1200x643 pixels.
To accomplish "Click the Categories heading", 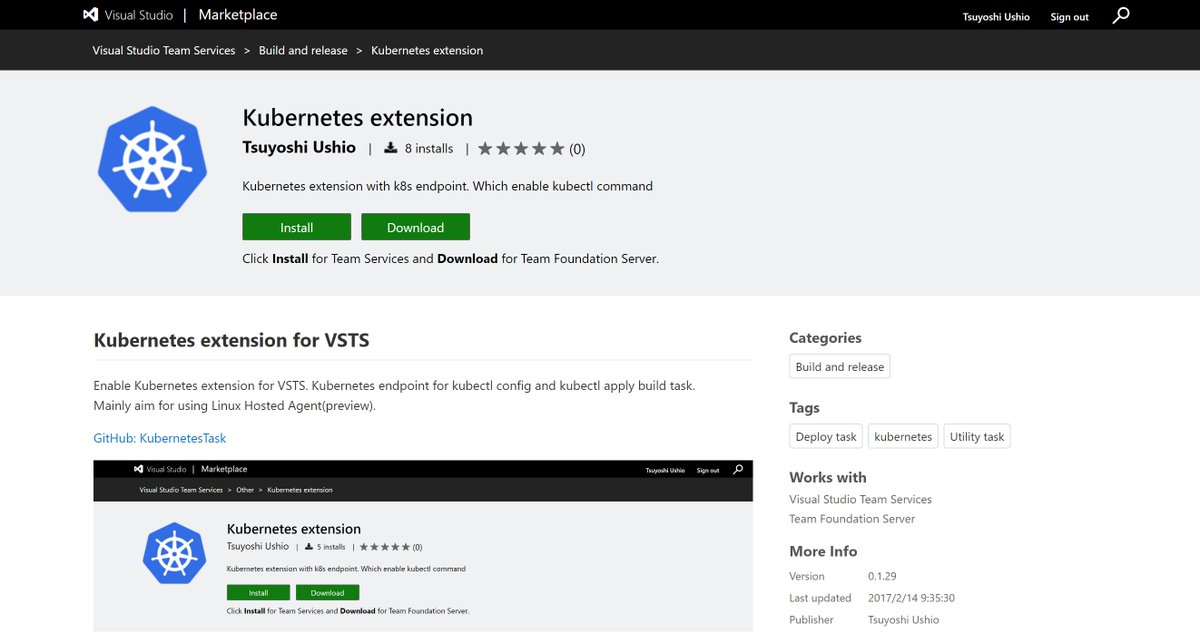I will tap(825, 338).
